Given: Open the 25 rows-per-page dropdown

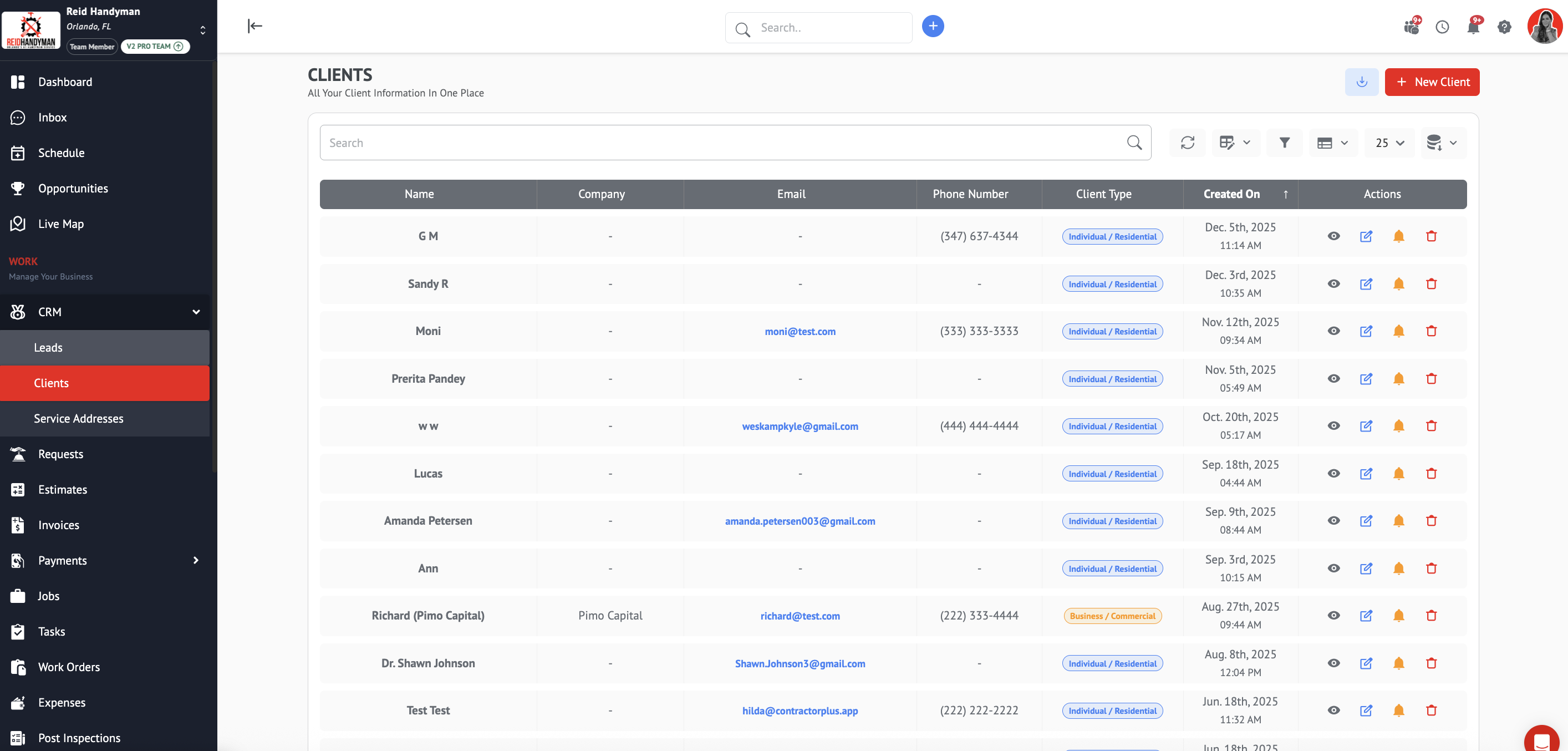Looking at the screenshot, I should (1389, 143).
